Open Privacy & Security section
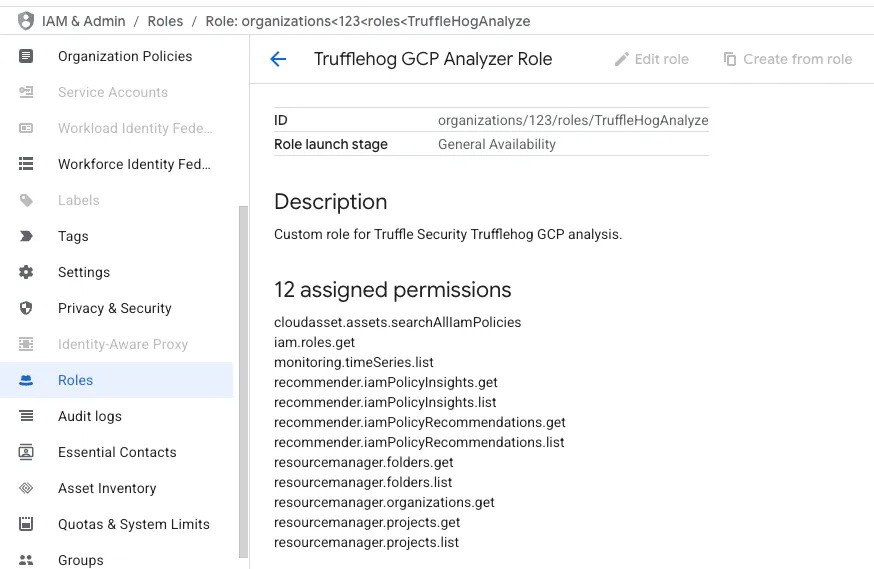The image size is (874, 569). click(115, 308)
